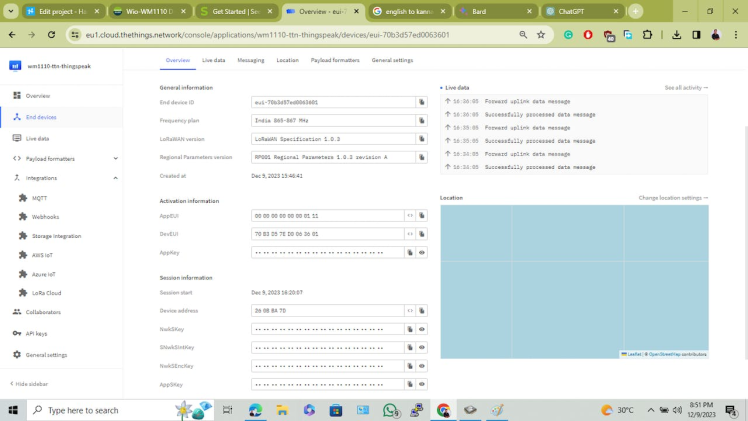Open API keys from sidebar

(x=36, y=333)
